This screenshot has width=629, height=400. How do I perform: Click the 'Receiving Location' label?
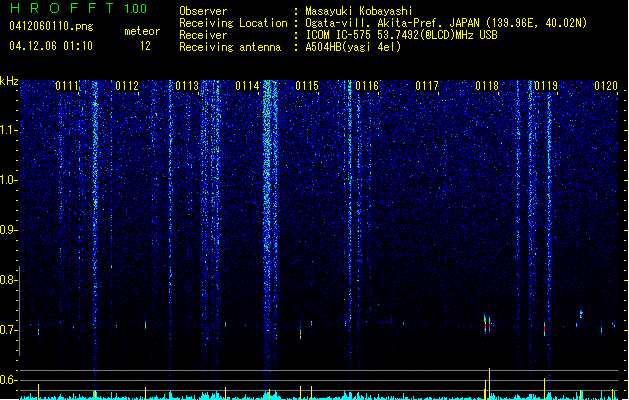pos(233,23)
